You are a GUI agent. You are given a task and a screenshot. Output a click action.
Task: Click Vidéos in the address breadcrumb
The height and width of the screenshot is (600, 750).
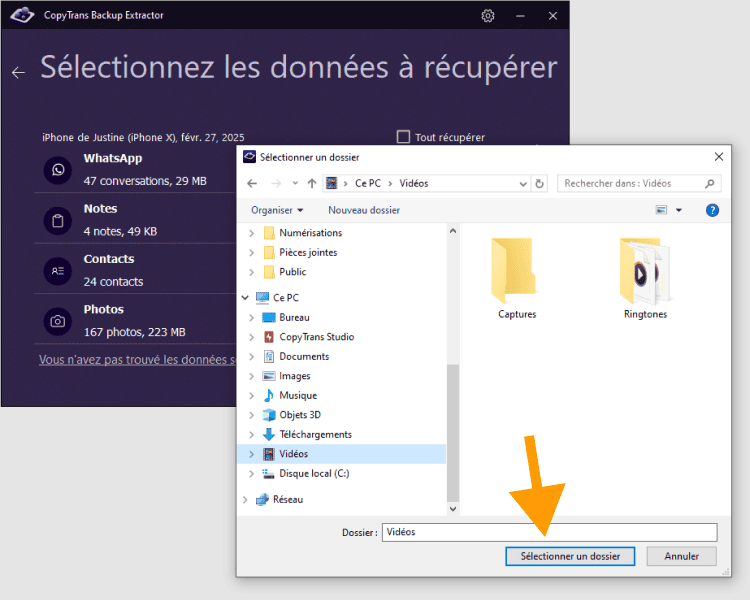(x=414, y=183)
